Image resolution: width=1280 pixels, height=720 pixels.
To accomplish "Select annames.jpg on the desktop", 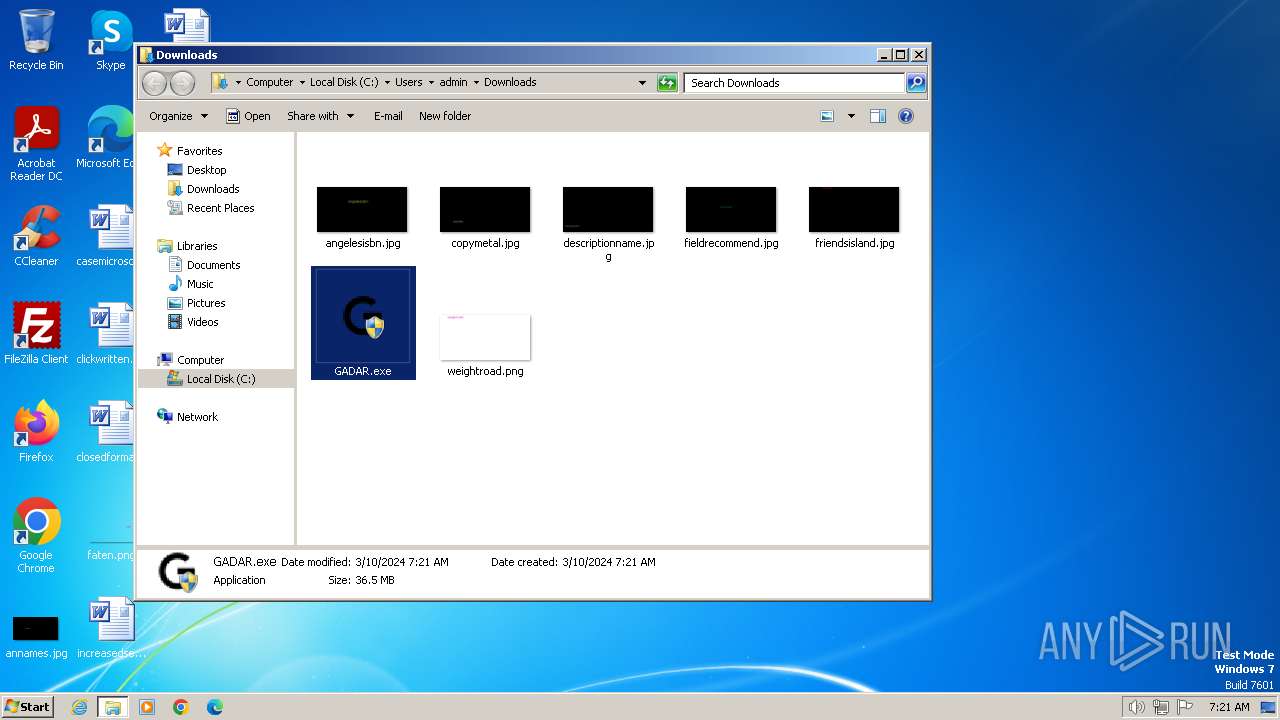I will pyautogui.click(x=36, y=637).
